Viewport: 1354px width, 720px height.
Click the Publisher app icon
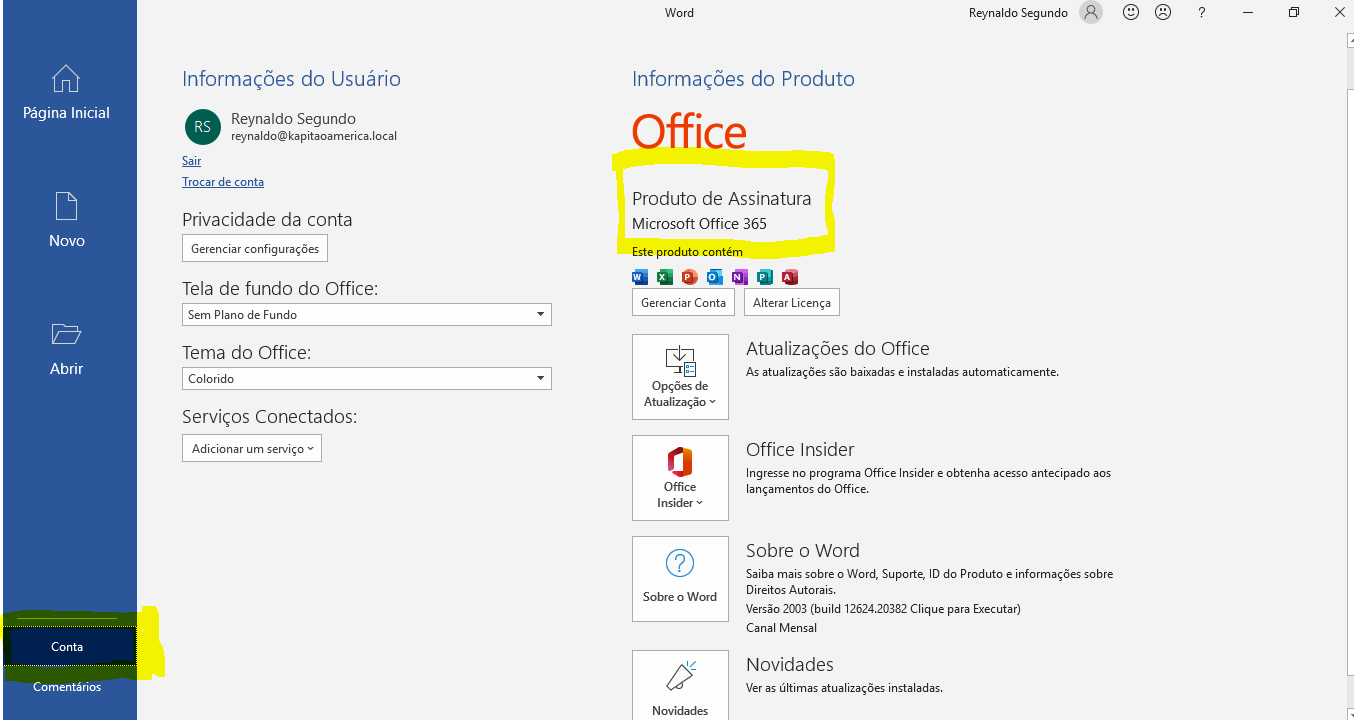[765, 277]
